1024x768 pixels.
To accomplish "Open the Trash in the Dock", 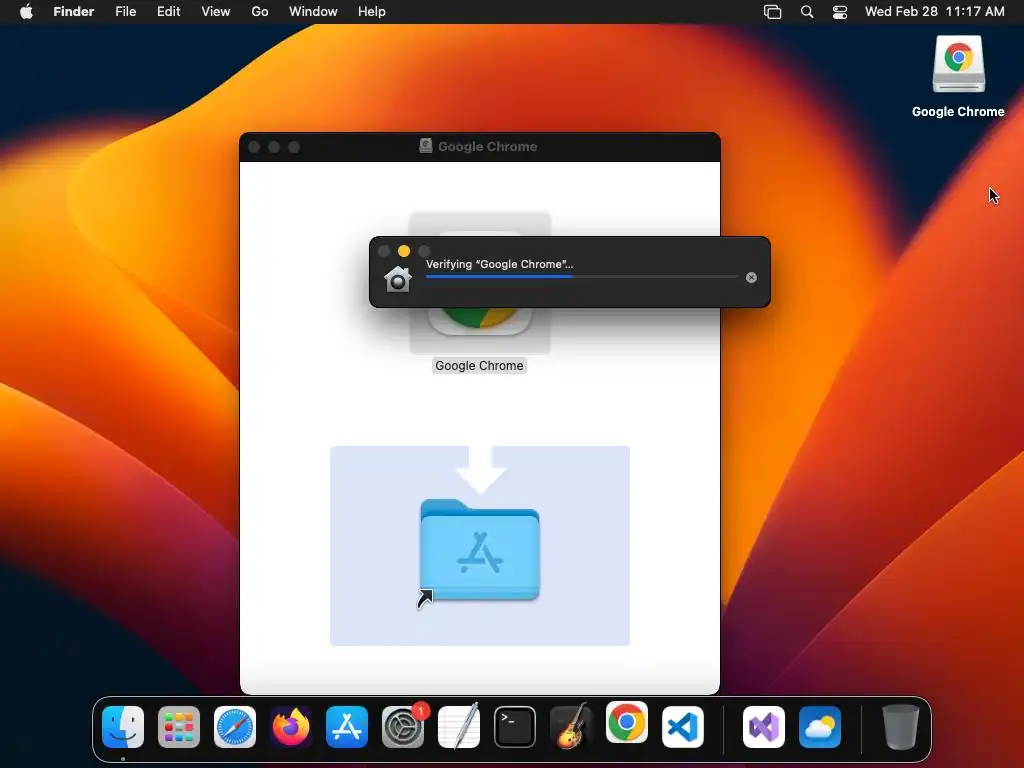I will tap(901, 727).
